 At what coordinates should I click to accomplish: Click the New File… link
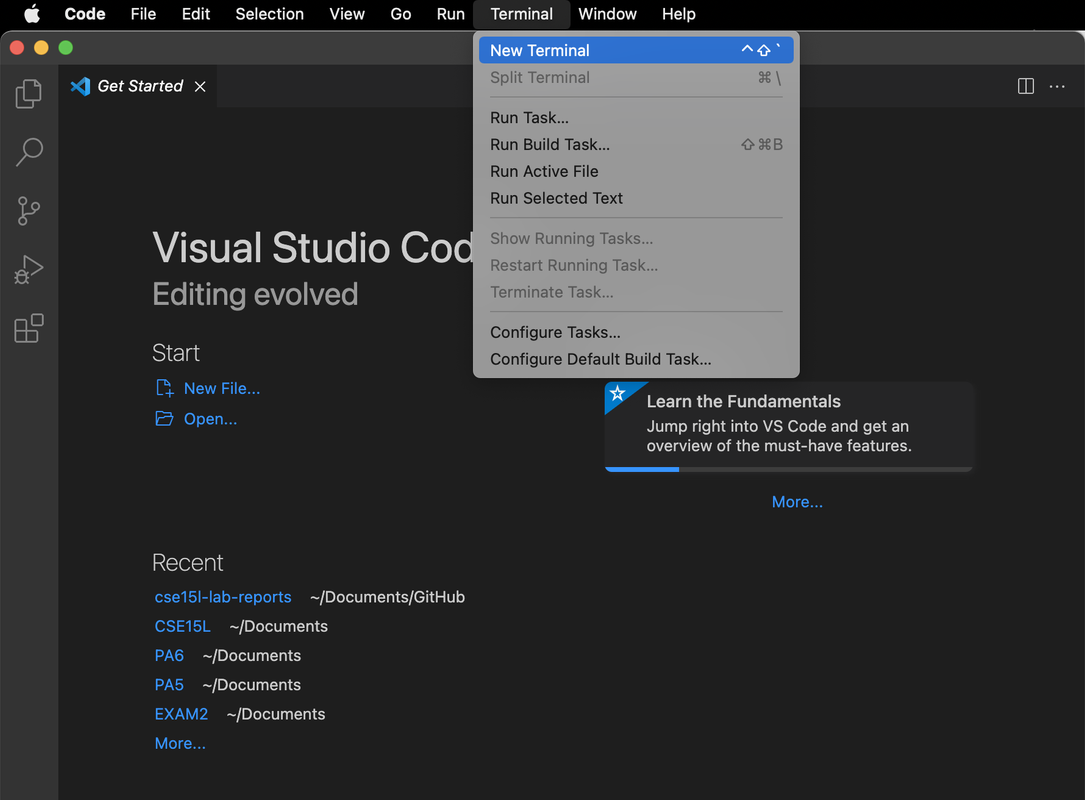coord(221,388)
